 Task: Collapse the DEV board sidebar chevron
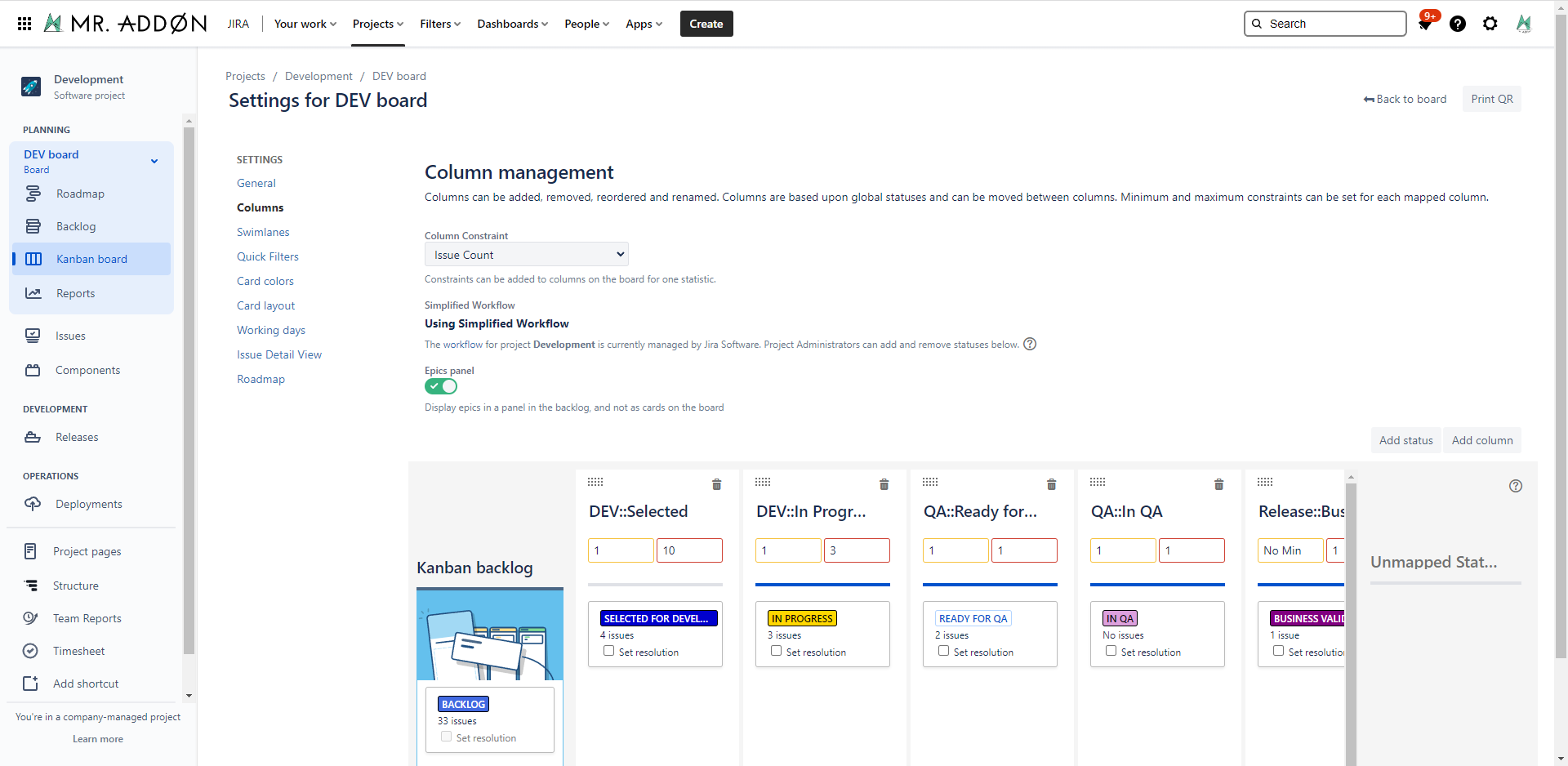(x=154, y=161)
